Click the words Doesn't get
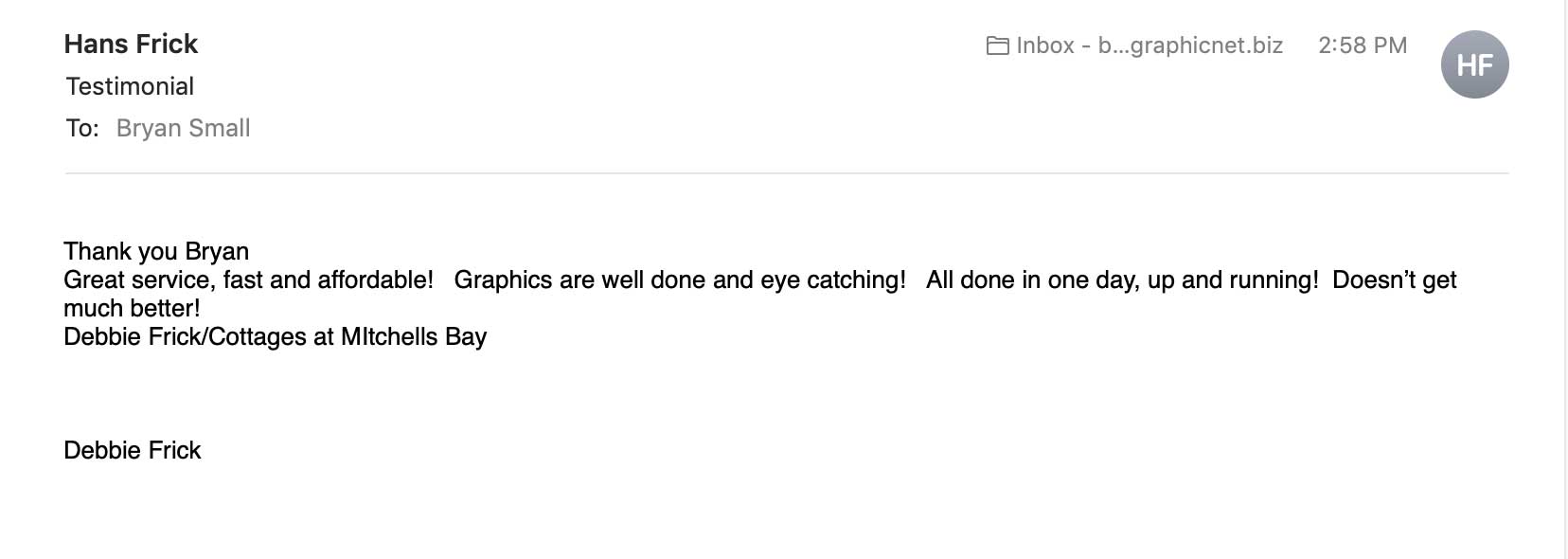Screen dimensions: 1568x559 1395,279
